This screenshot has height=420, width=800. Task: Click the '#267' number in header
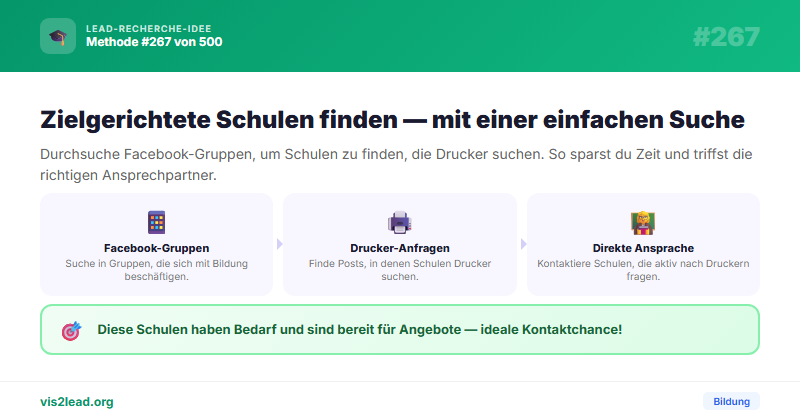click(727, 37)
